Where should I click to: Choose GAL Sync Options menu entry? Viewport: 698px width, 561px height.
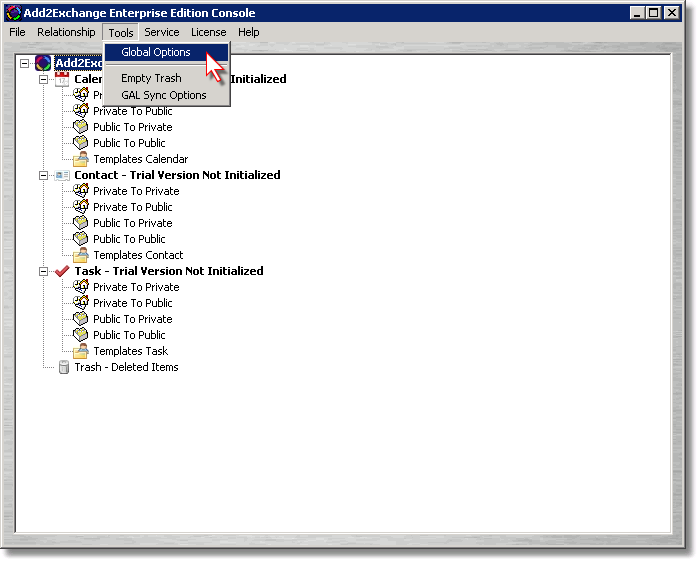(166, 95)
